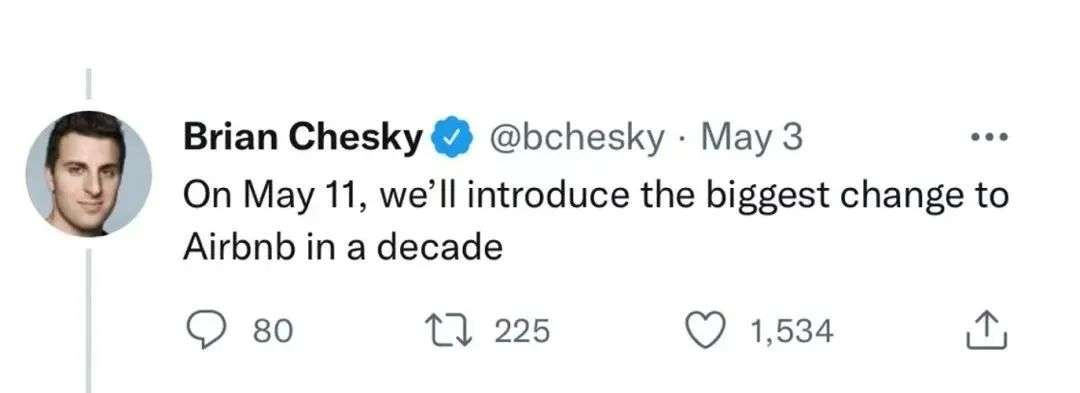The image size is (1080, 393).
Task: Click the blue verified checkmark badge
Action: (450, 138)
